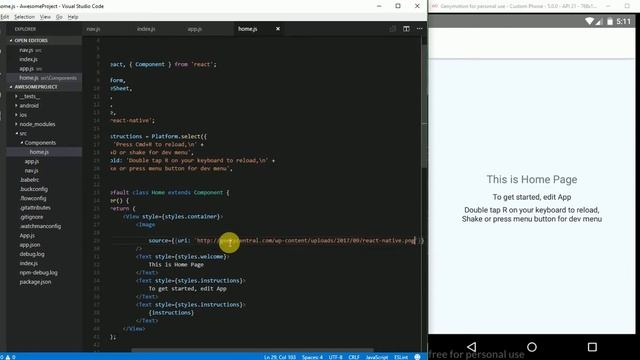This screenshot has height=360, width=640.
Task: Select home.js in Open Editors list
Action: (44, 78)
